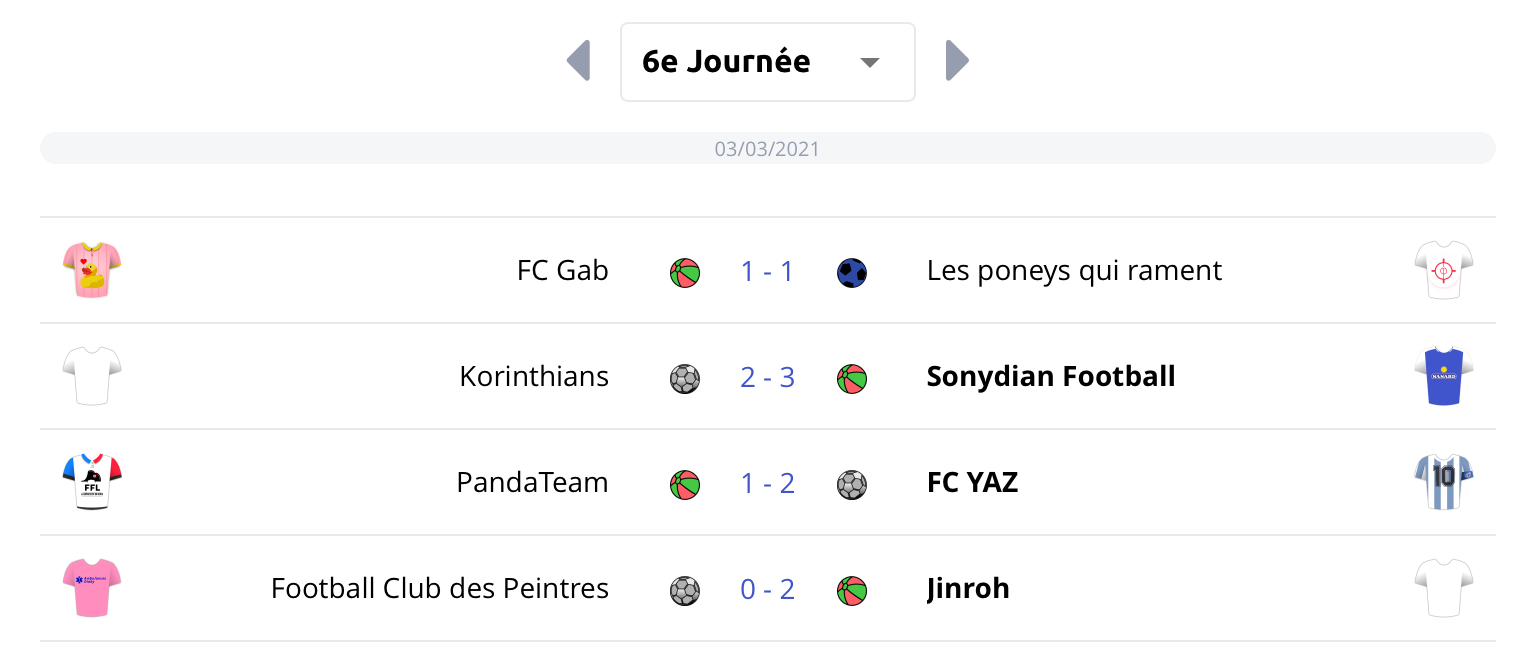The image size is (1536, 663).
Task: Click the 03/03/2021 date bar
Action: coord(767,149)
